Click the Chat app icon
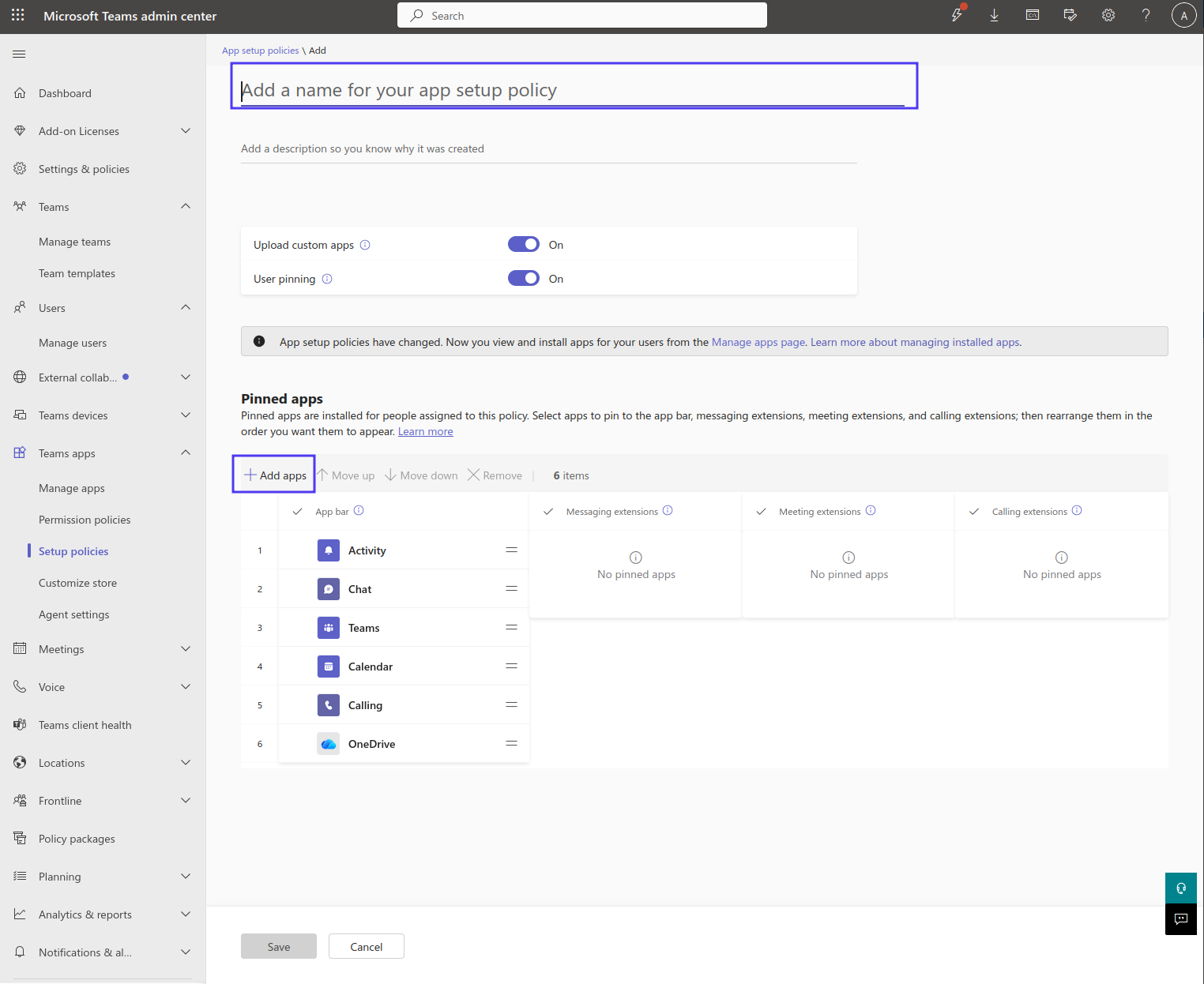The image size is (1204, 984). (x=329, y=589)
